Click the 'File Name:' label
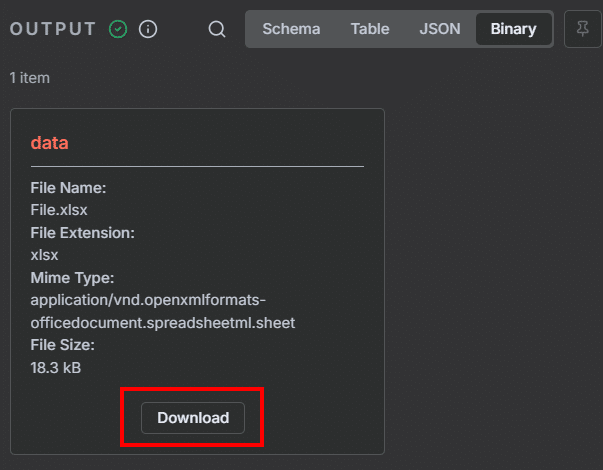 click(x=68, y=188)
